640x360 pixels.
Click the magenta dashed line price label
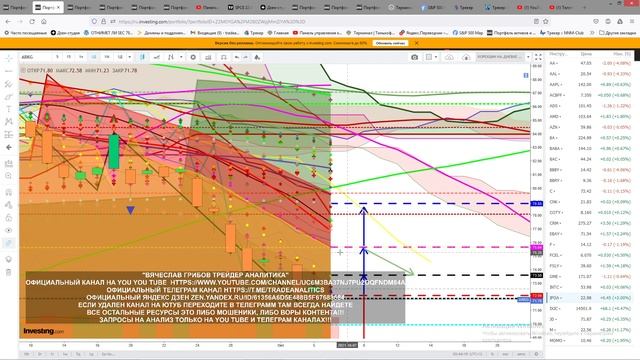(x=536, y=247)
